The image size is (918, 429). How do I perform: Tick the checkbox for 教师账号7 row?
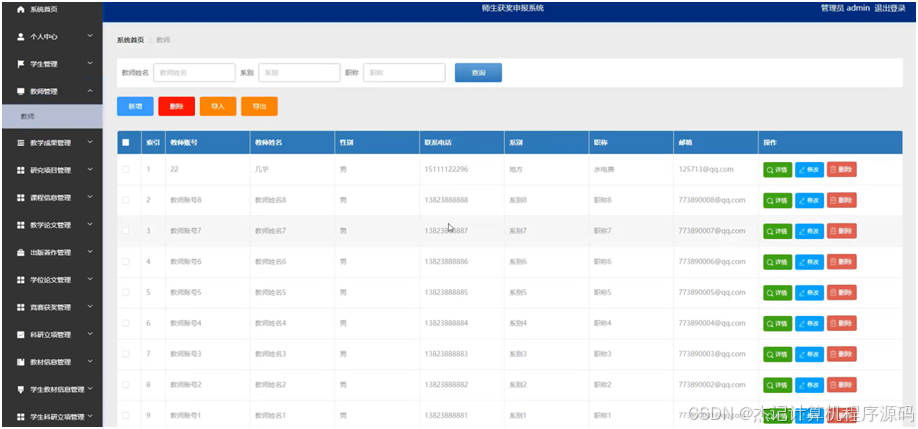126,231
